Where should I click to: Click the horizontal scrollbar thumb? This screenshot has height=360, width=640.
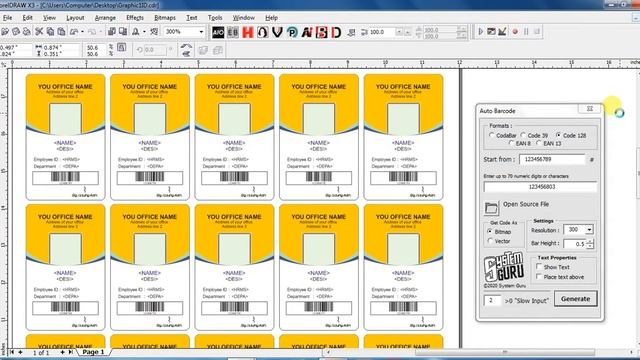click(504, 352)
